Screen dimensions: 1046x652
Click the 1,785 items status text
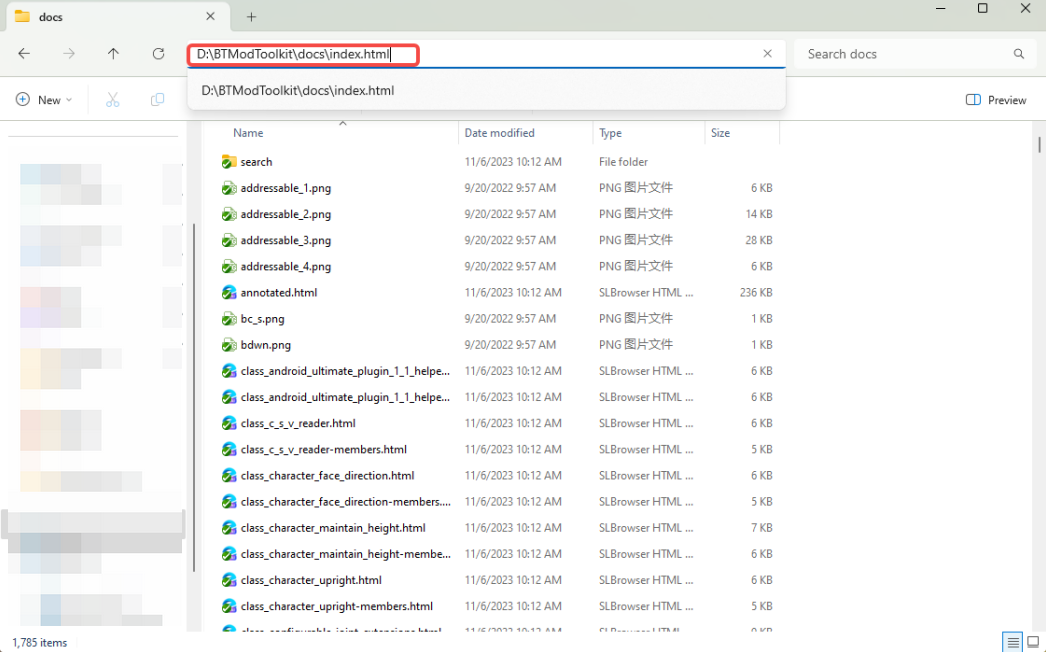pos(40,643)
